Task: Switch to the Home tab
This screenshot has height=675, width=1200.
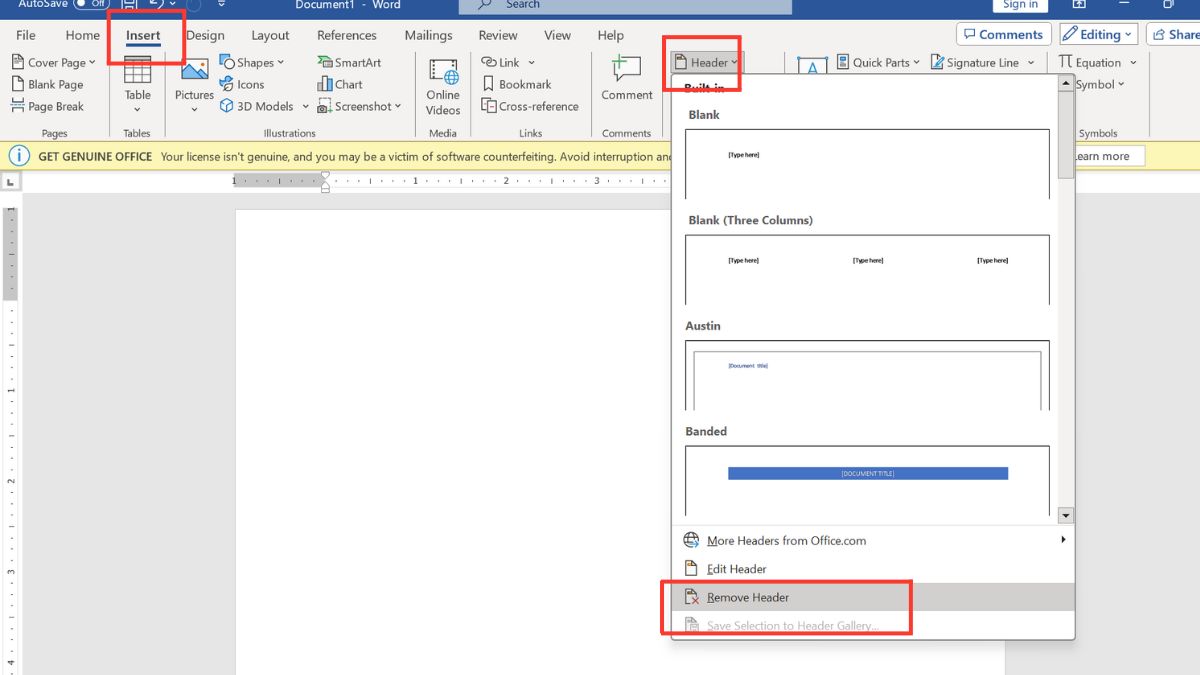Action: [x=83, y=35]
